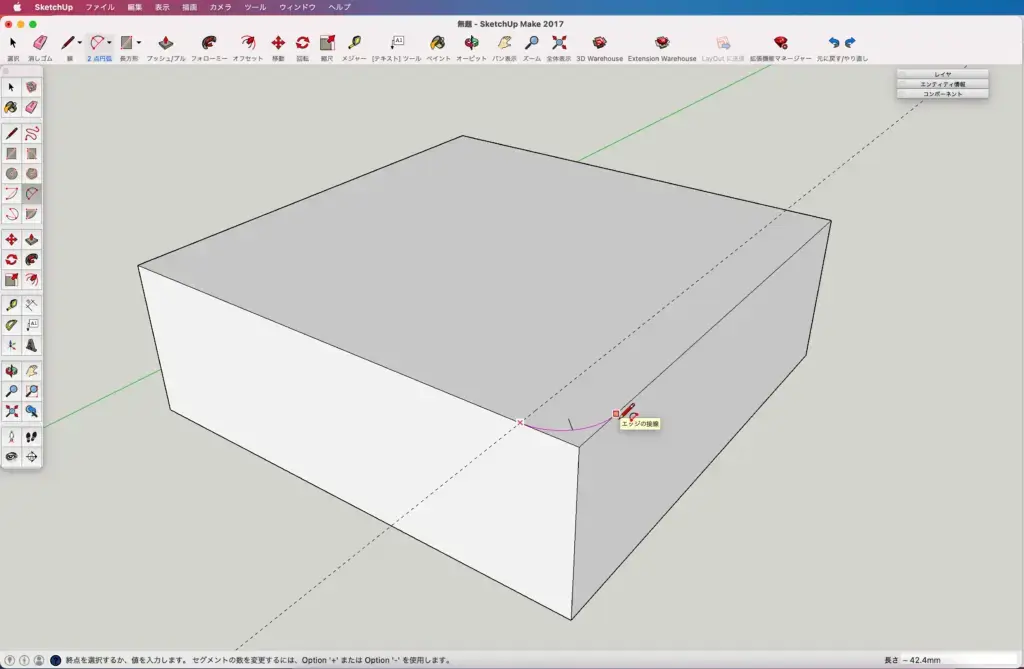Pick the Dimensions tool in left palette
Image resolution: width=1024 pixels, height=669 pixels.
[31, 305]
